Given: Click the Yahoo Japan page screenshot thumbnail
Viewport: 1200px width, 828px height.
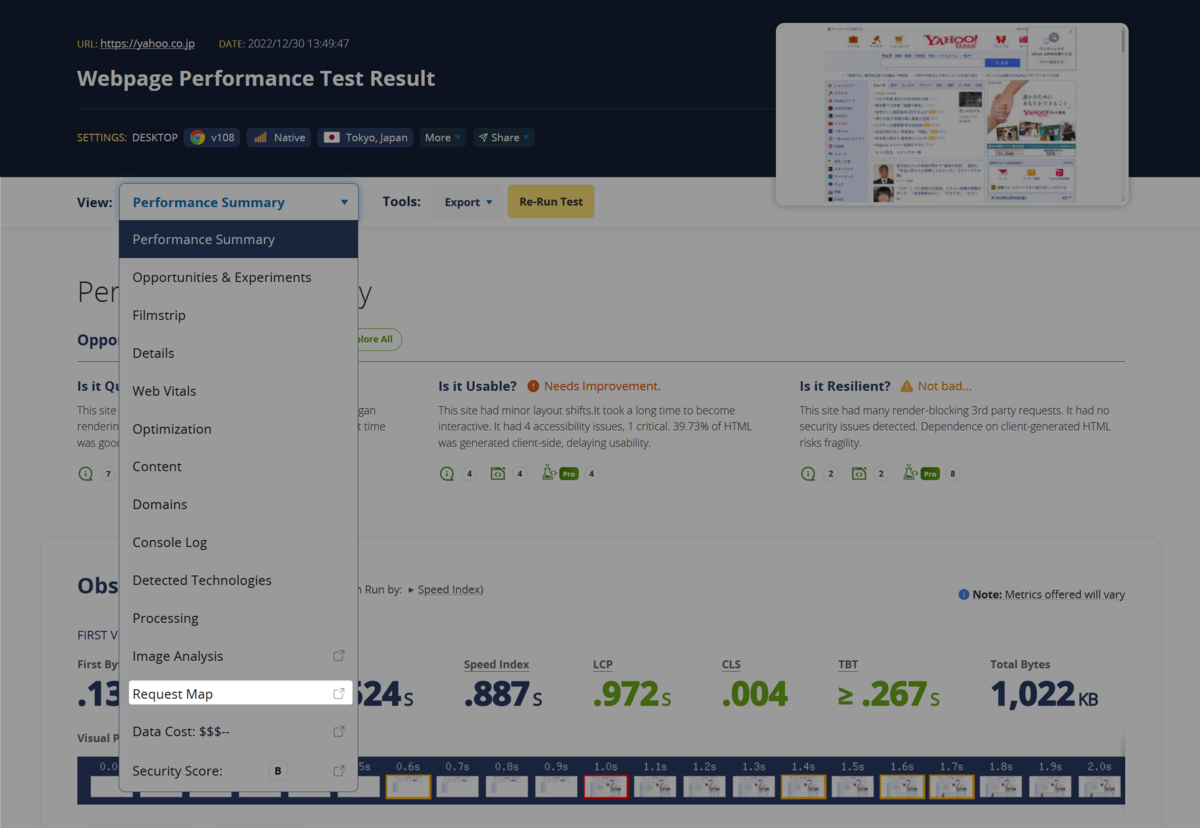Looking at the screenshot, I should point(952,114).
